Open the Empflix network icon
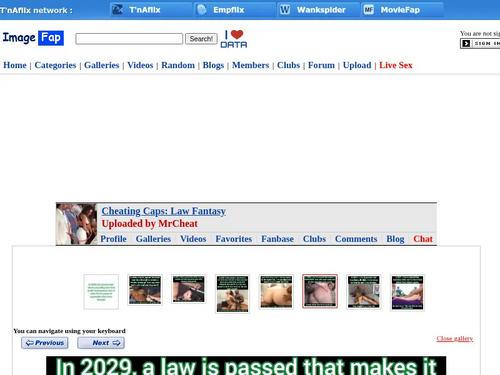 coord(202,10)
